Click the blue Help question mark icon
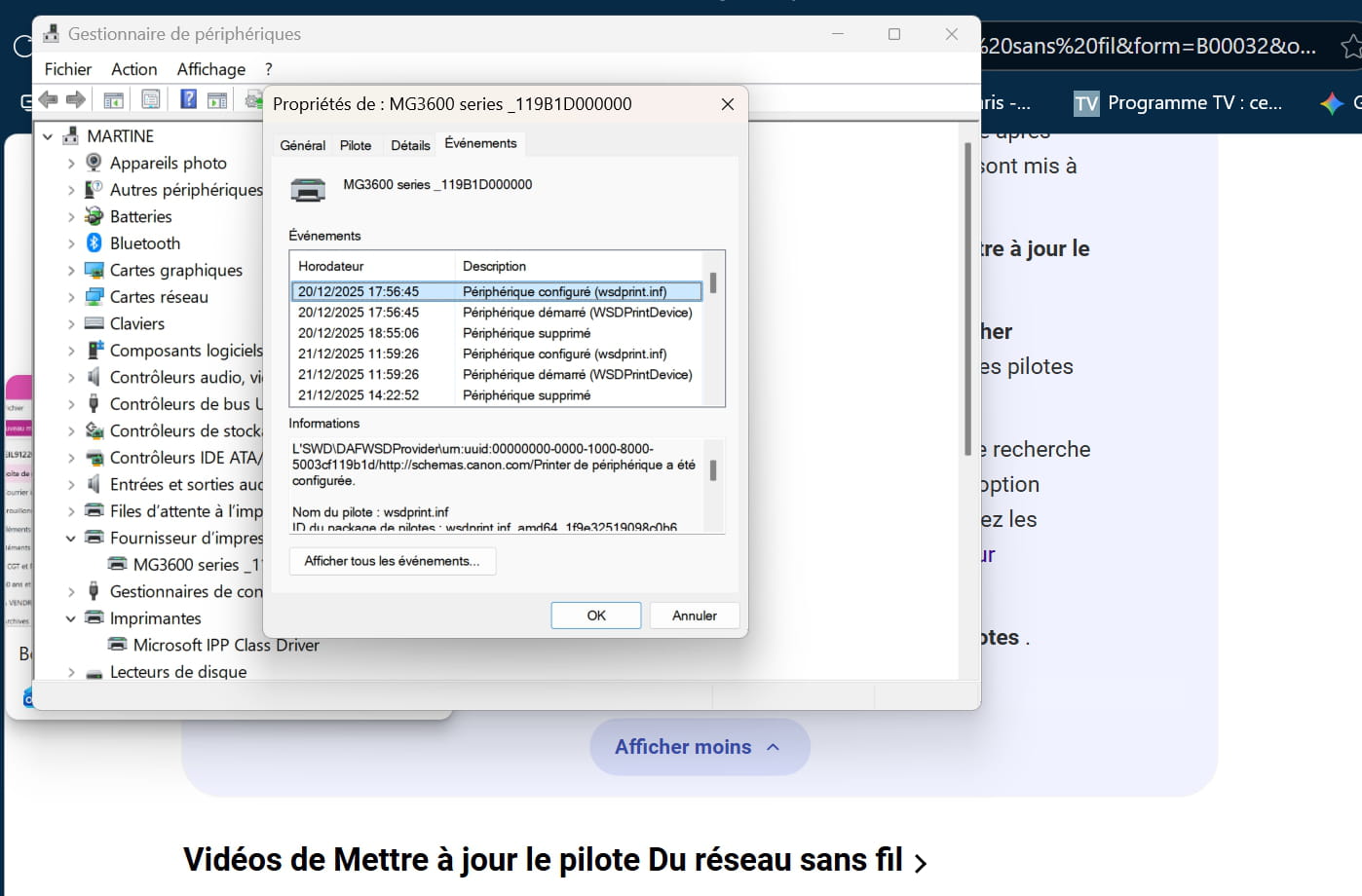This screenshot has width=1362, height=896. pyautogui.click(x=189, y=99)
